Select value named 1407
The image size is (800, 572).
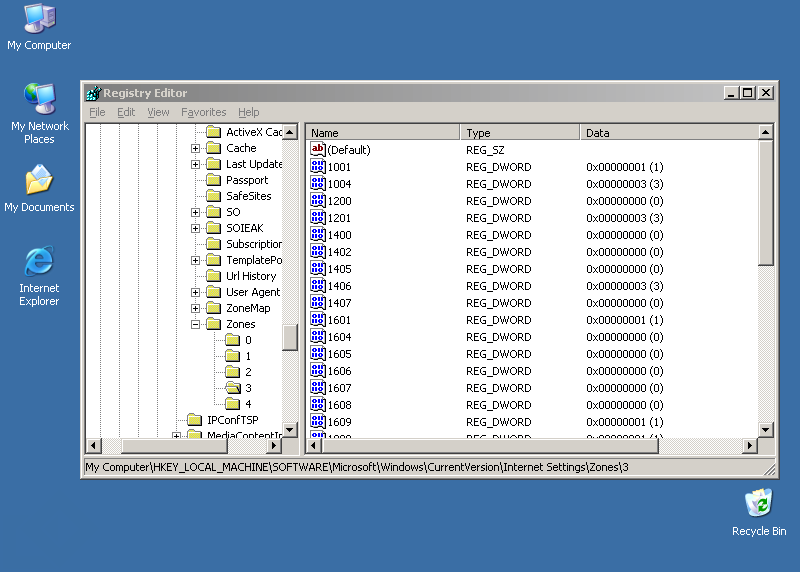339,303
